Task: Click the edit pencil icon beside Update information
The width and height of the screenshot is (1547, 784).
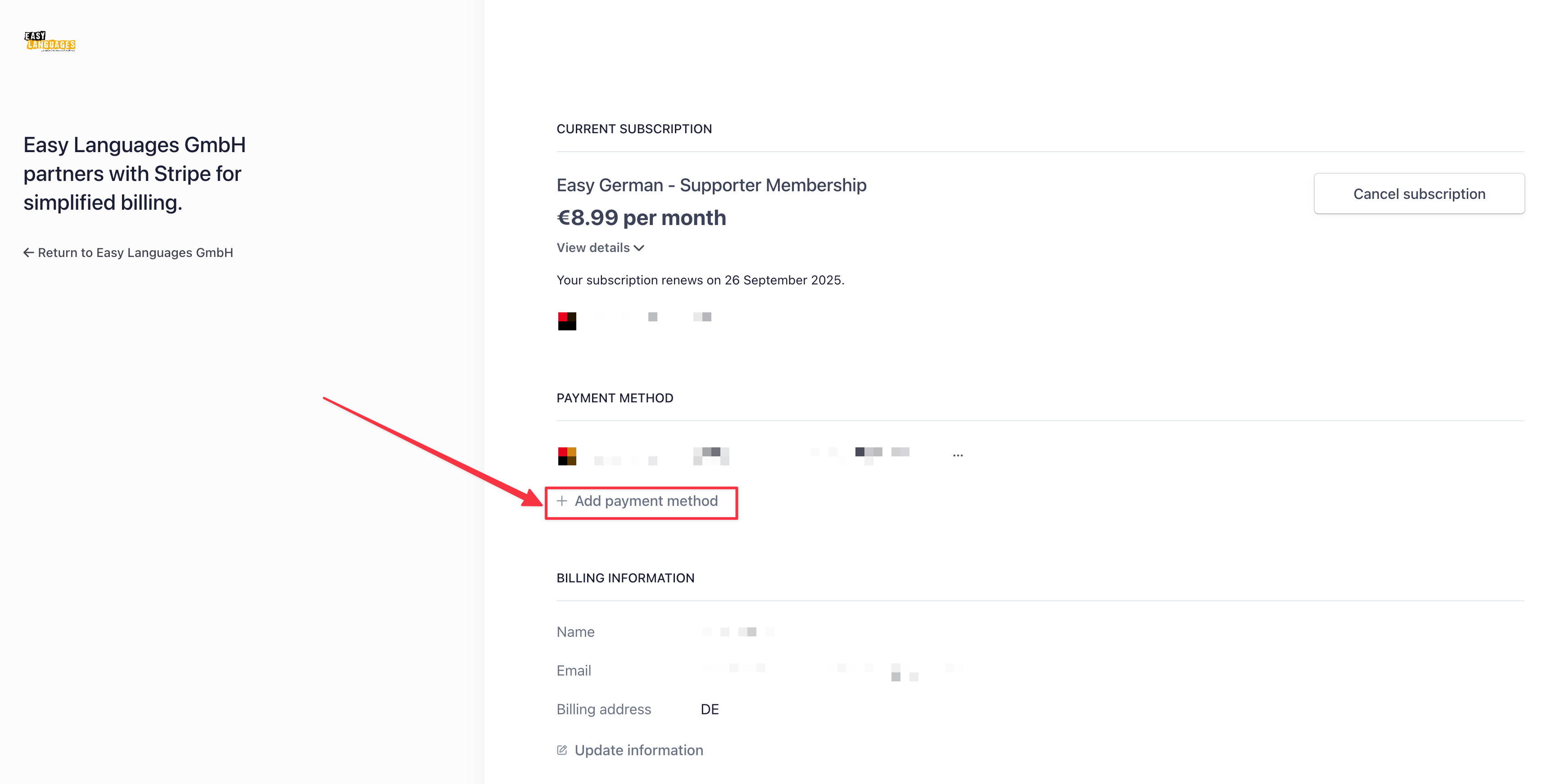Action: 562,750
